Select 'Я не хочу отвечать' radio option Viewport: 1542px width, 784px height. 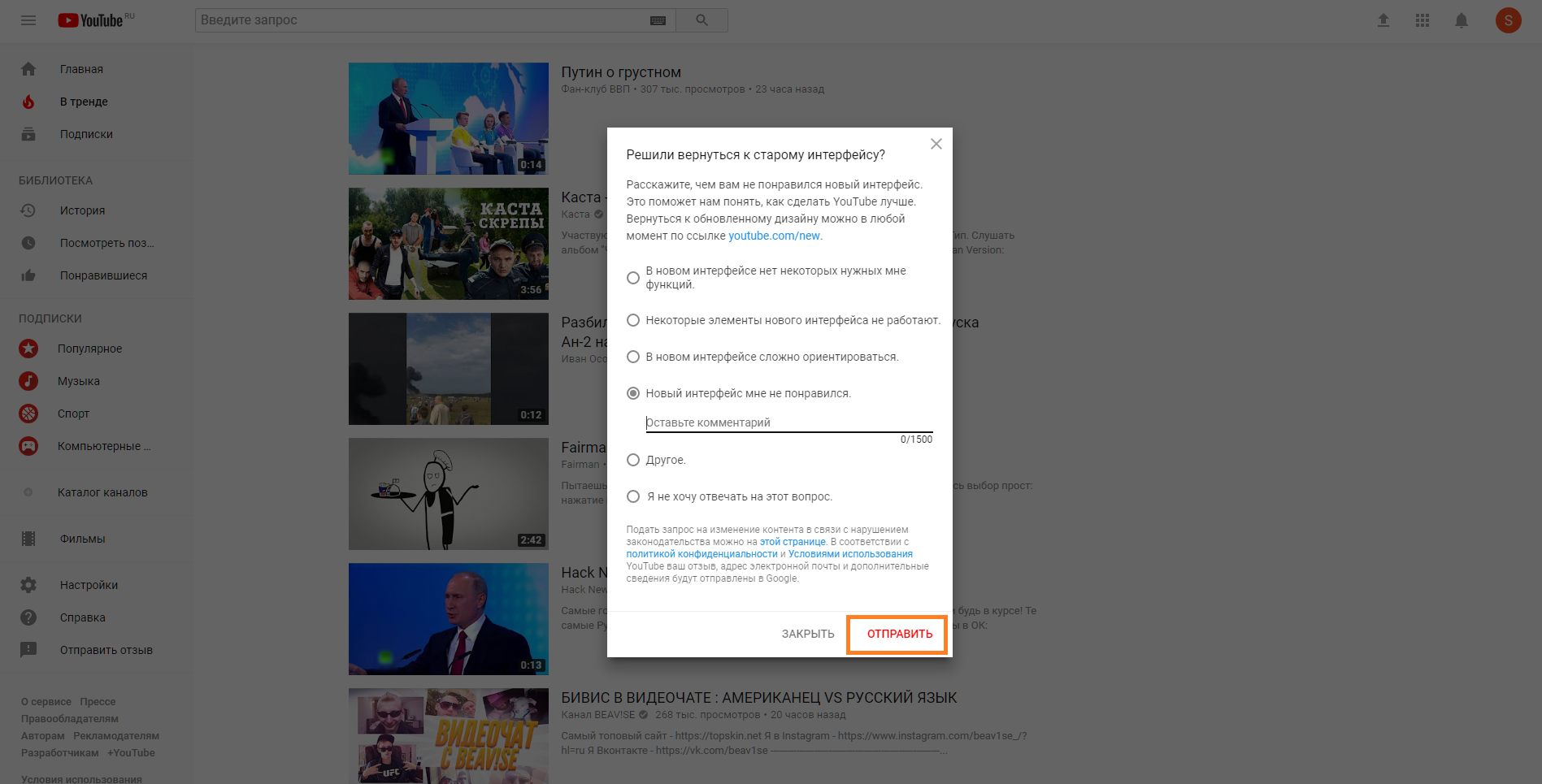[x=633, y=496]
